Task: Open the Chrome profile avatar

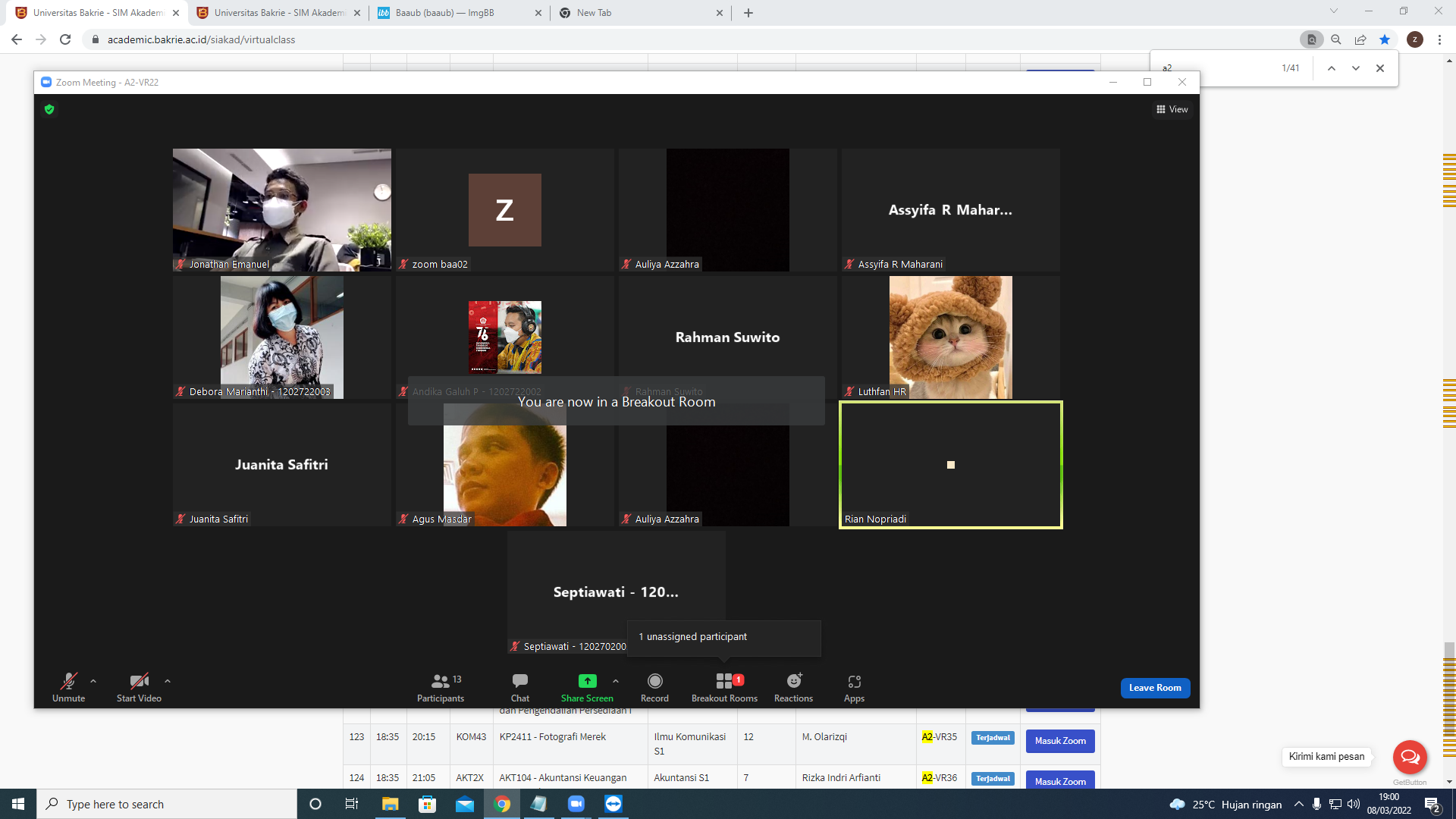Action: [x=1415, y=39]
